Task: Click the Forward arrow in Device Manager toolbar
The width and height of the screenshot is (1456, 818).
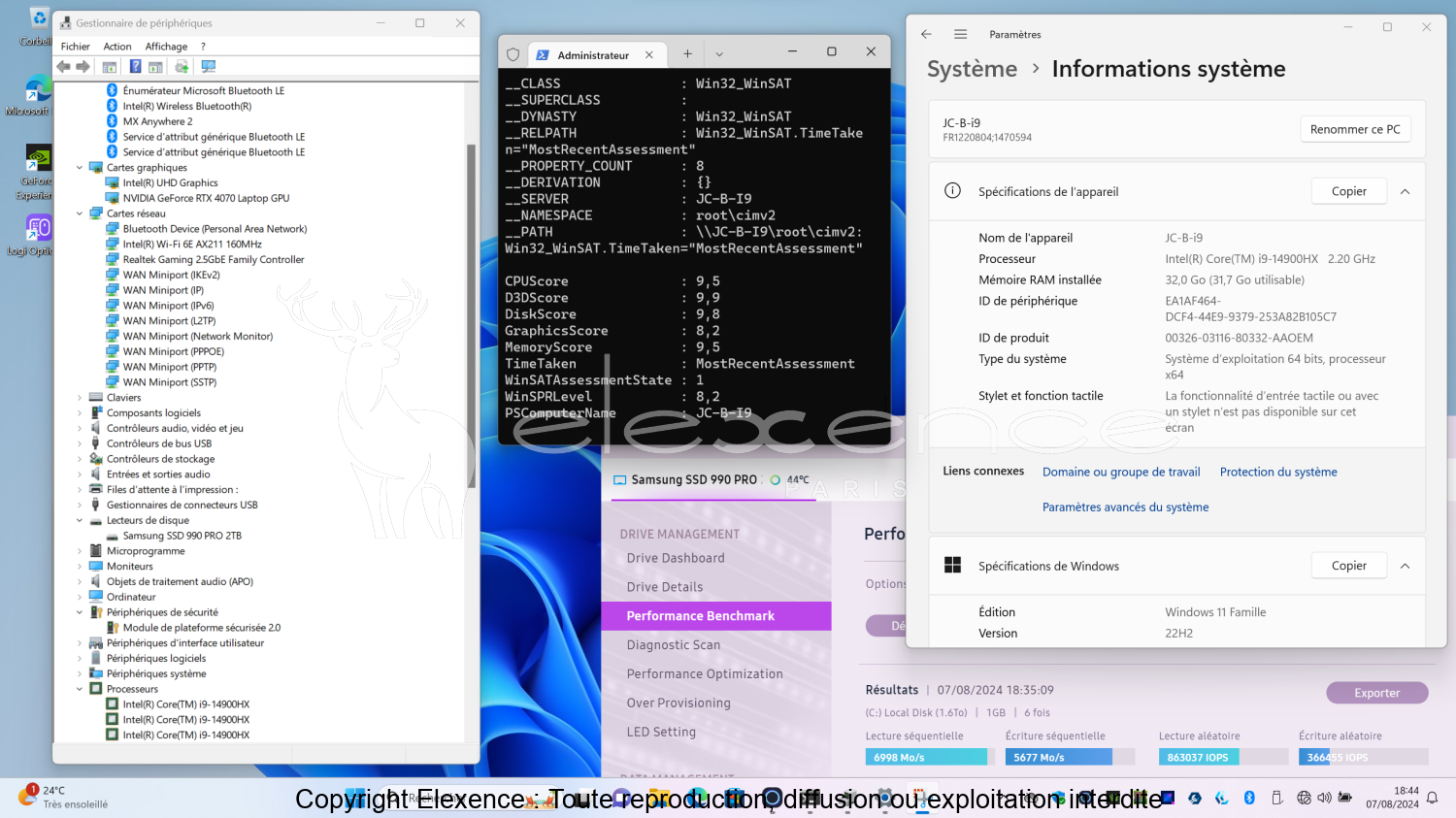Action: [83, 67]
